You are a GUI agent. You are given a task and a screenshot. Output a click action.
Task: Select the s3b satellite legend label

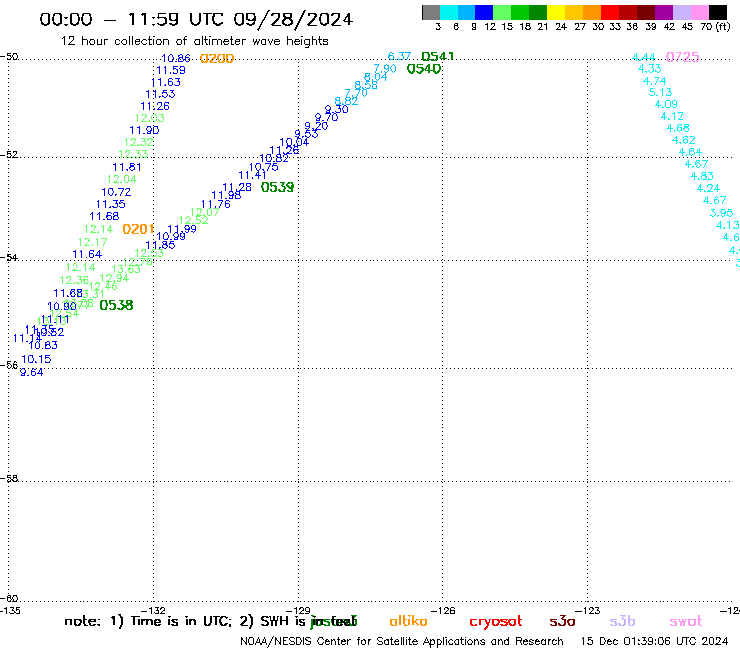[622, 621]
